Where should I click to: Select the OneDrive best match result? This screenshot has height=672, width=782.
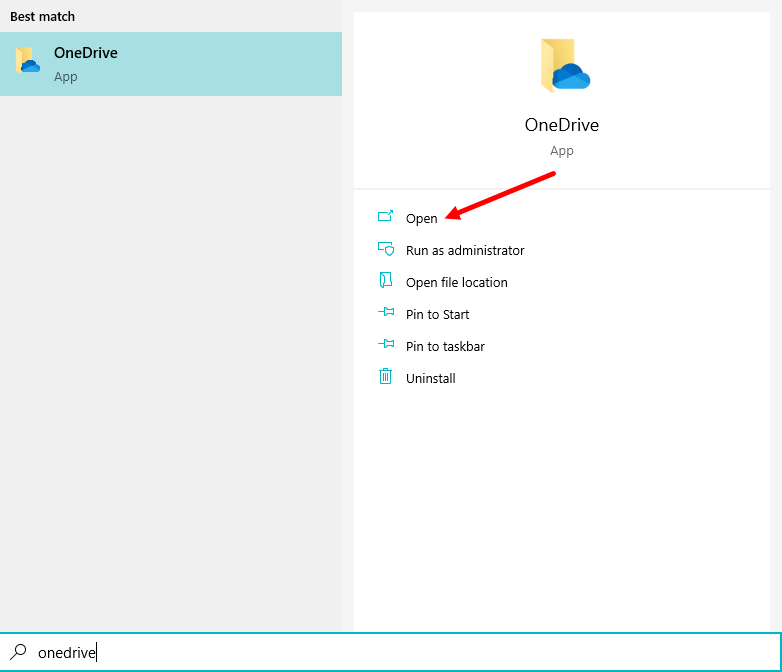coord(171,64)
